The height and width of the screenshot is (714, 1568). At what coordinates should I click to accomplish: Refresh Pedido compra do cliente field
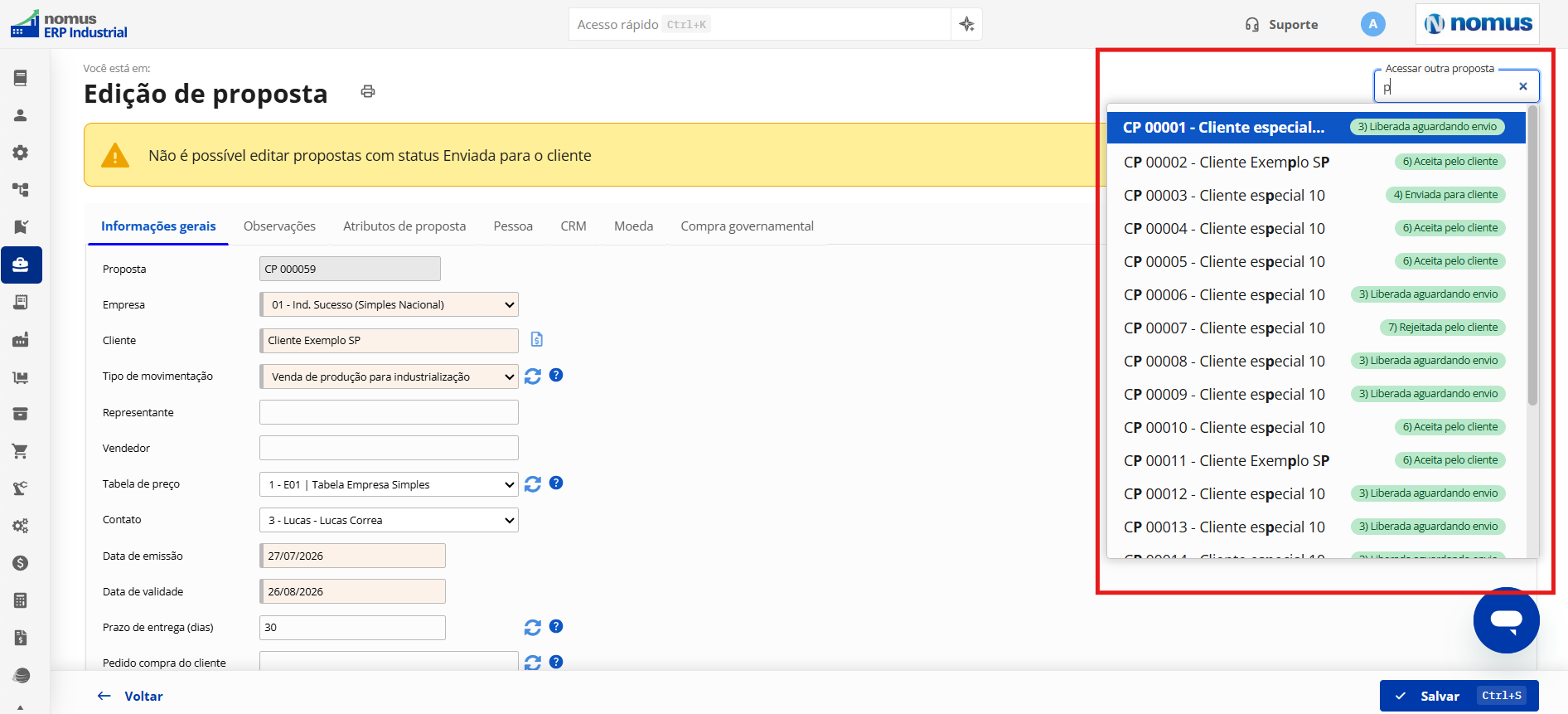coord(533,663)
